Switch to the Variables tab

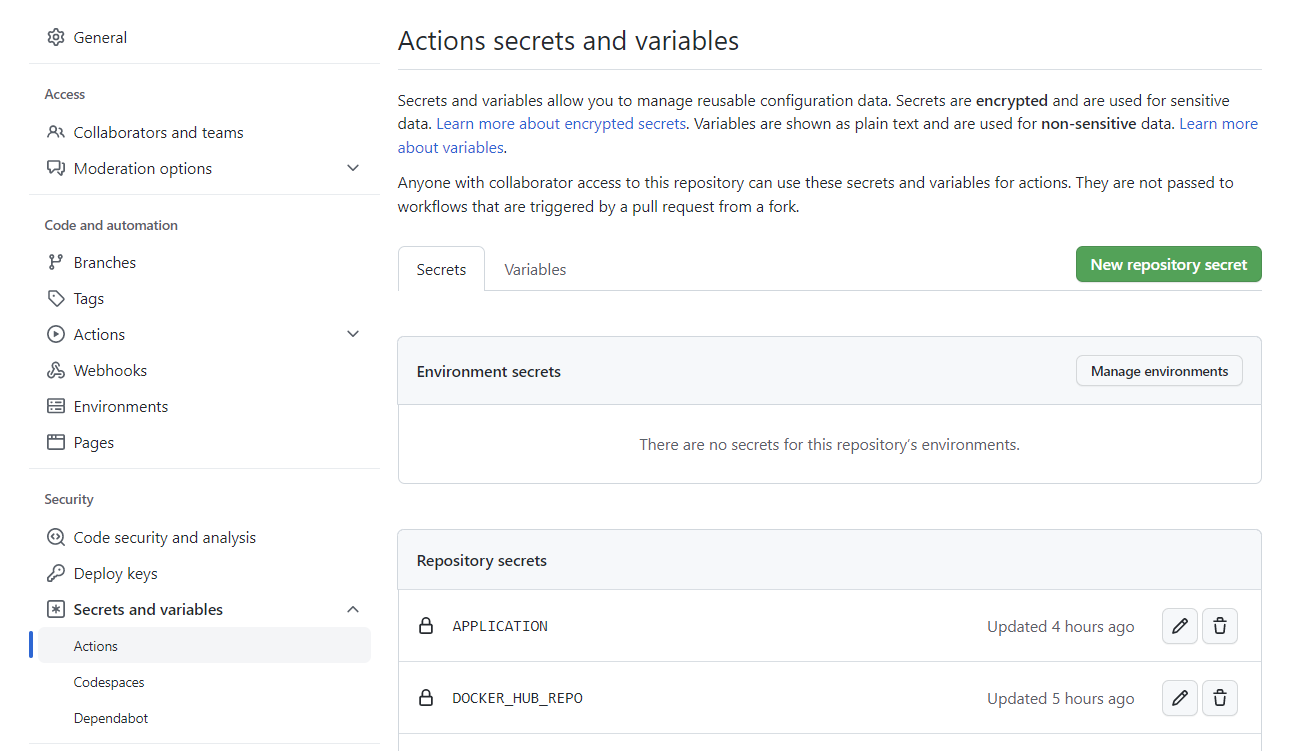535,269
